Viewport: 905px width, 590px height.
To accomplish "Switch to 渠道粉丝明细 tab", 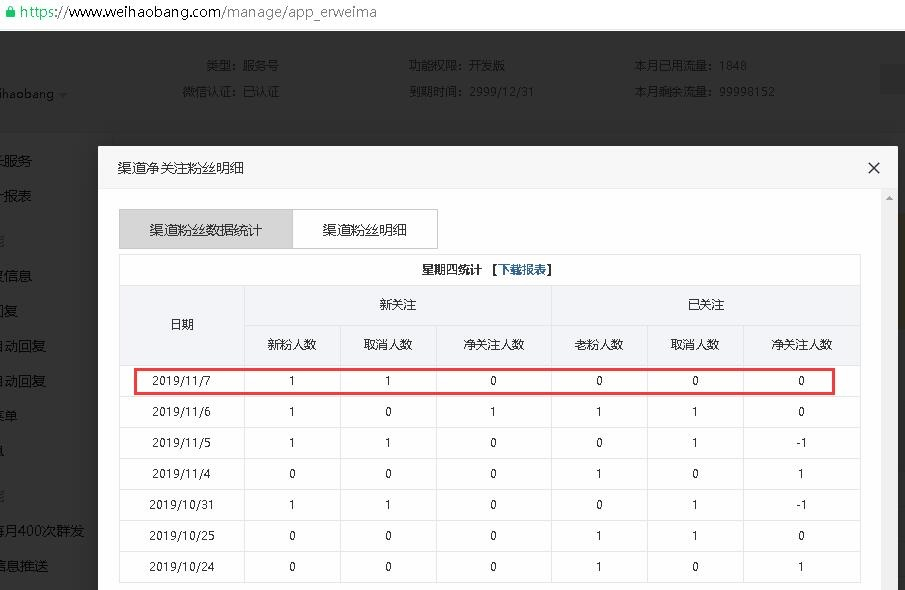I will (365, 229).
